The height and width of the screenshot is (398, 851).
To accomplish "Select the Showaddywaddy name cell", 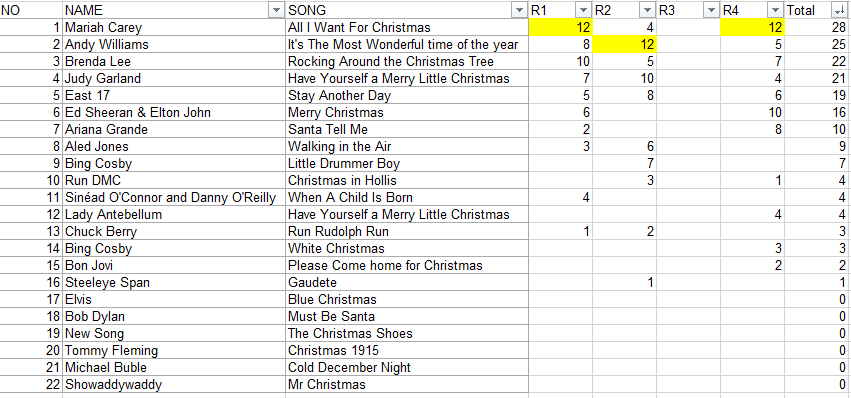I will 174,384.
